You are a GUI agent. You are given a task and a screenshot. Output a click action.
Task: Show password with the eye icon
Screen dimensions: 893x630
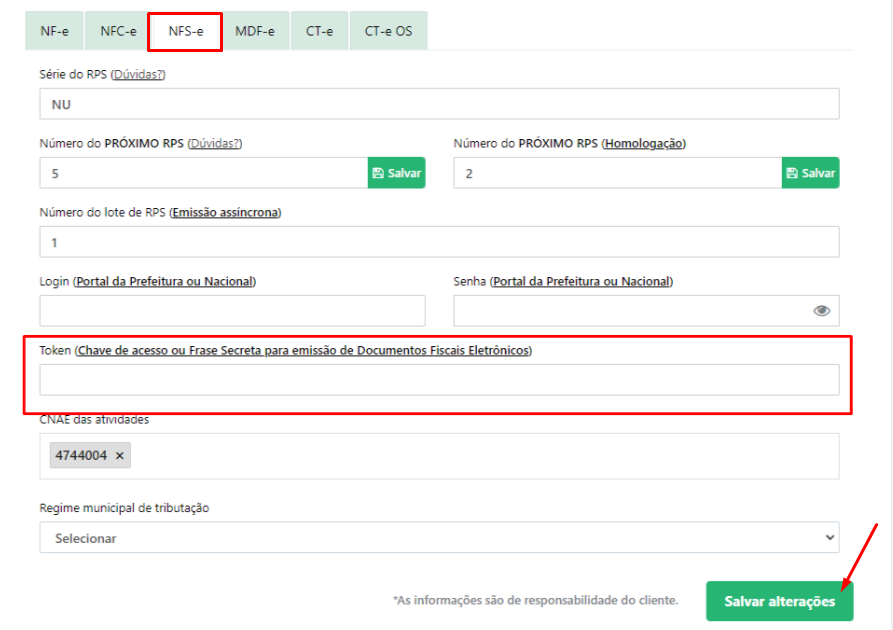821,310
